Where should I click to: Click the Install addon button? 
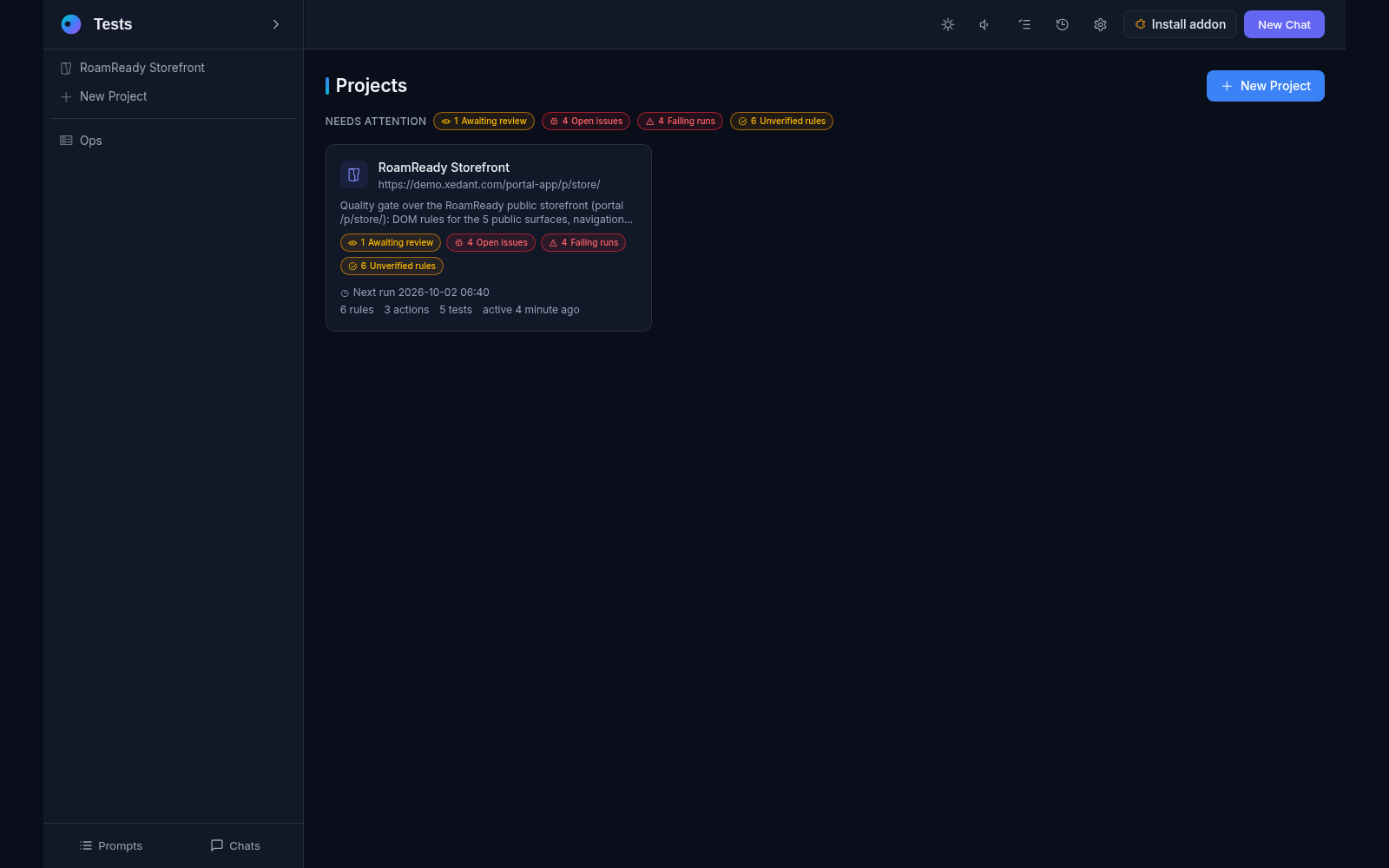(1180, 24)
